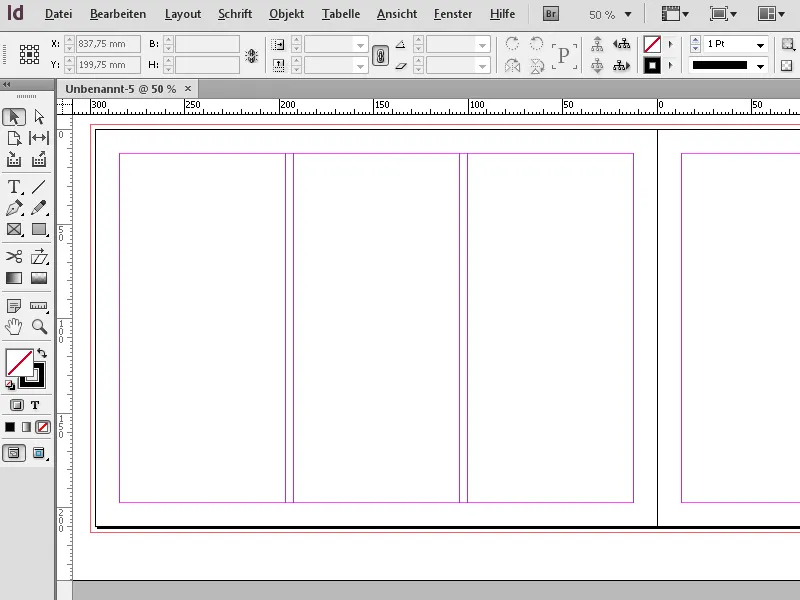Switch to Preview screen mode button
800x600 pixels.
point(39,453)
